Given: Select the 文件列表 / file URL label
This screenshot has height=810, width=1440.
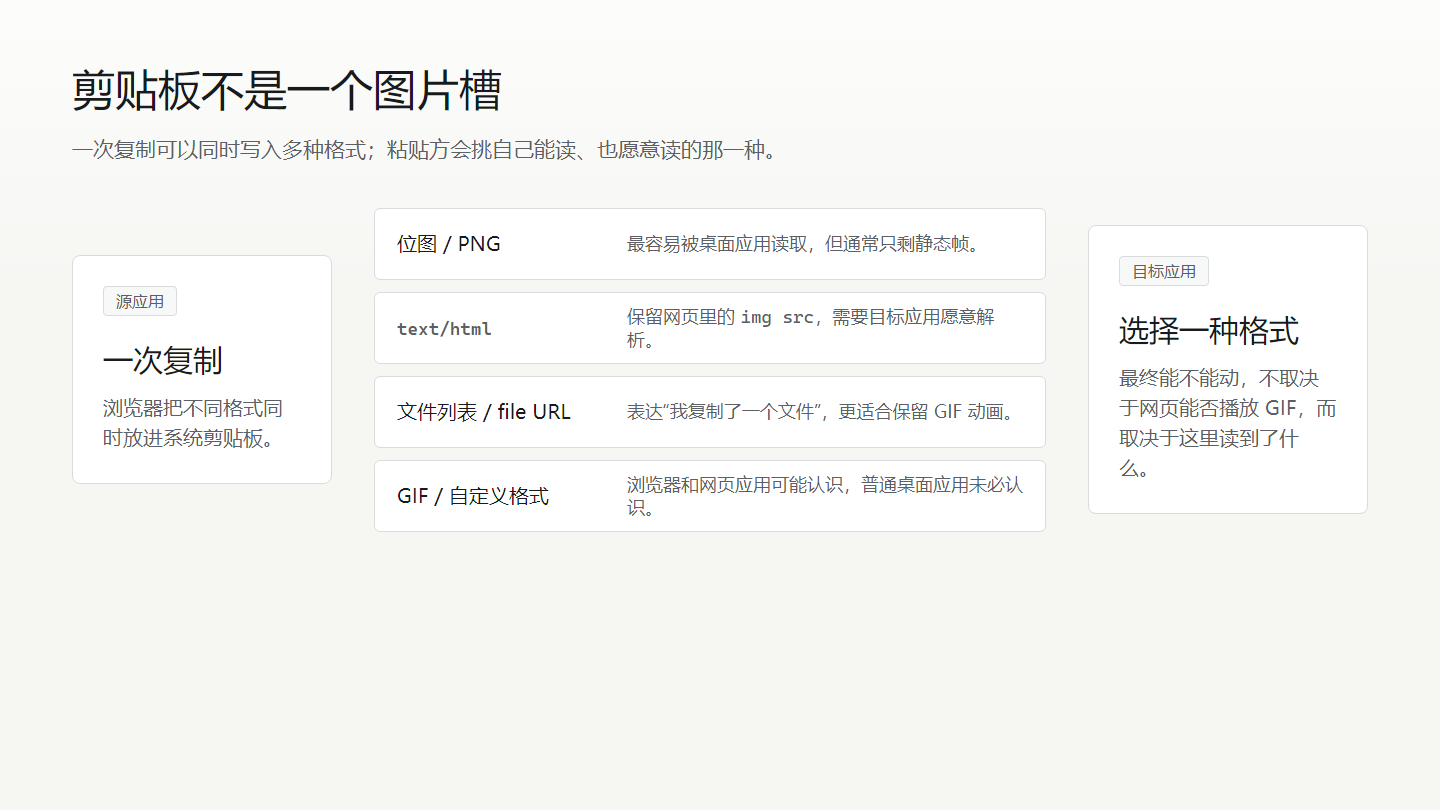Looking at the screenshot, I should 484,412.
